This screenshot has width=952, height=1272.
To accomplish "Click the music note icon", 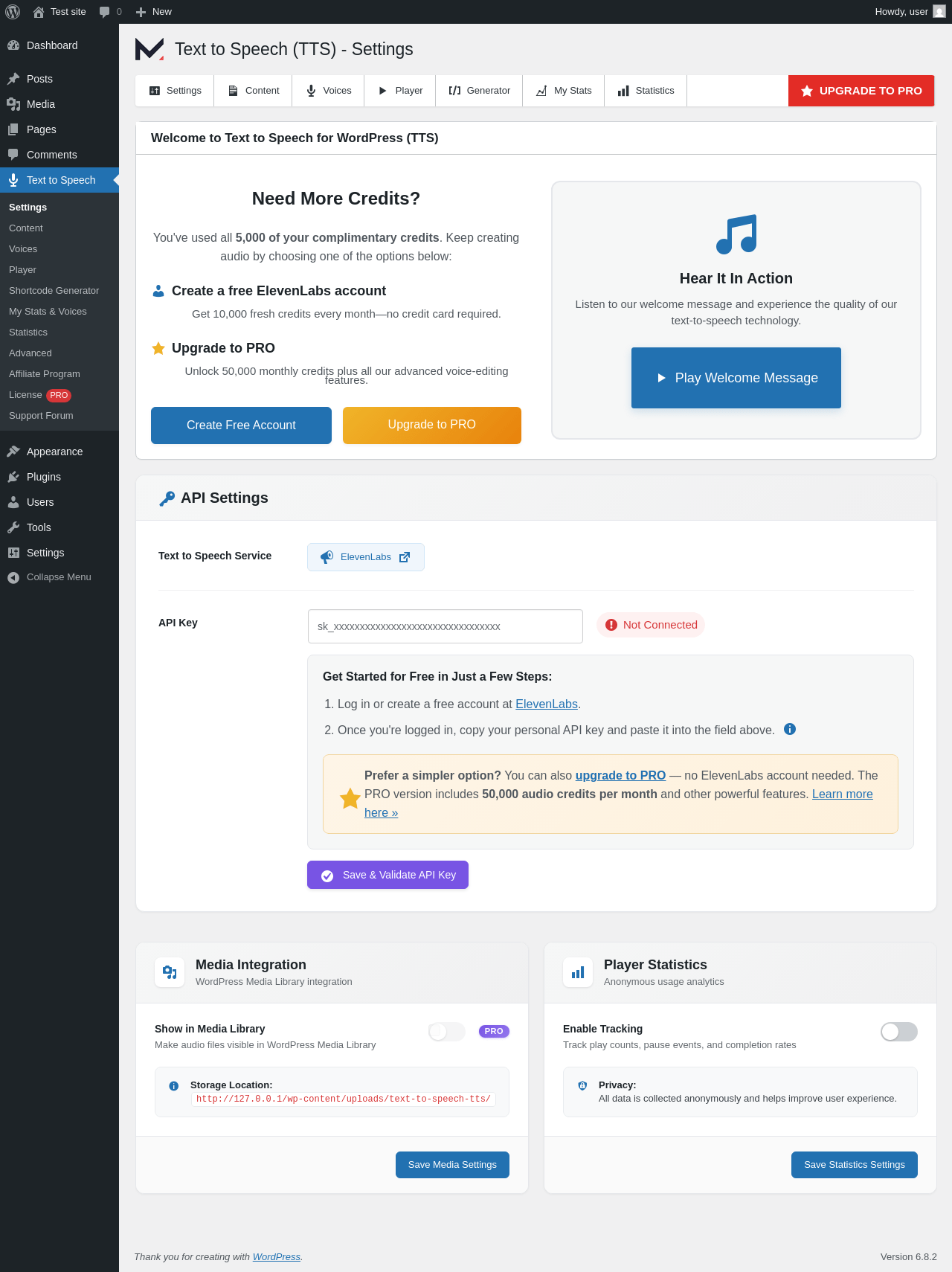I will point(736,234).
